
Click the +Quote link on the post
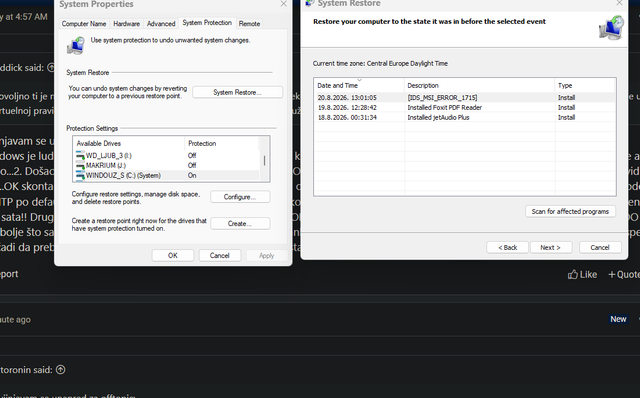(x=624, y=274)
